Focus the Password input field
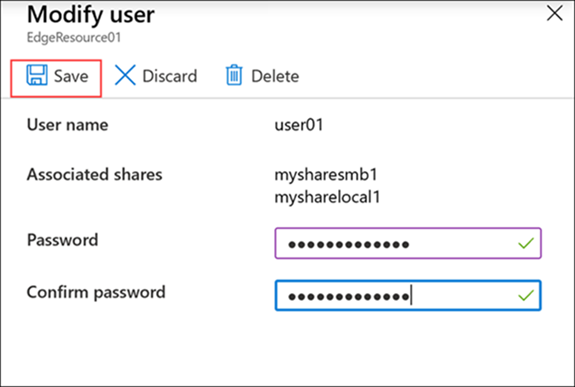 coord(408,243)
